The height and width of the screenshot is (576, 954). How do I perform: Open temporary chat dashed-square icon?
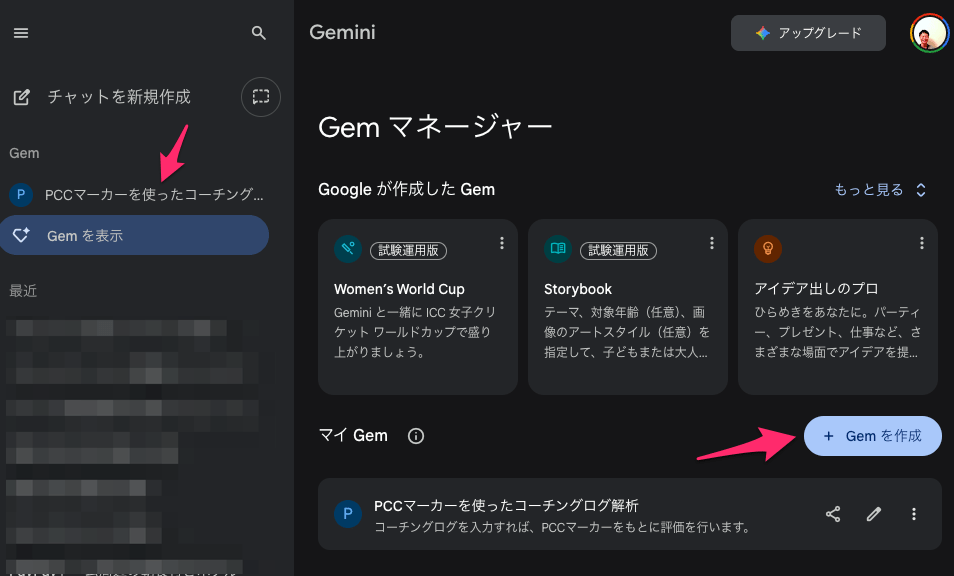tap(261, 97)
